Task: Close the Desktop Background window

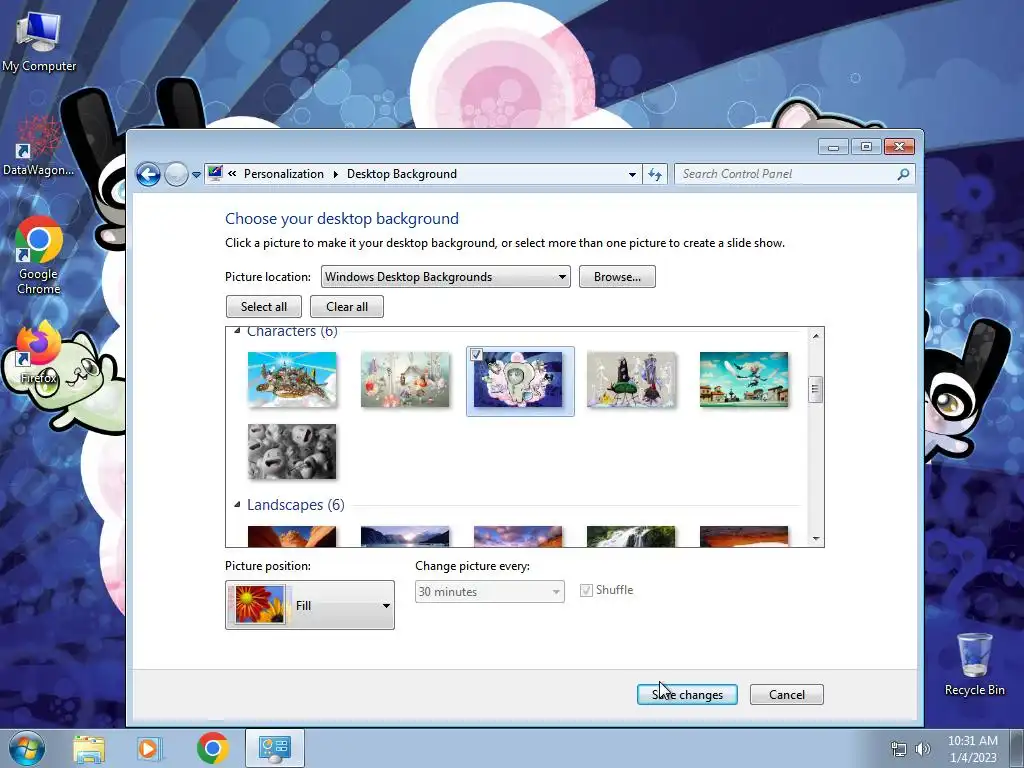Action: pos(899,147)
